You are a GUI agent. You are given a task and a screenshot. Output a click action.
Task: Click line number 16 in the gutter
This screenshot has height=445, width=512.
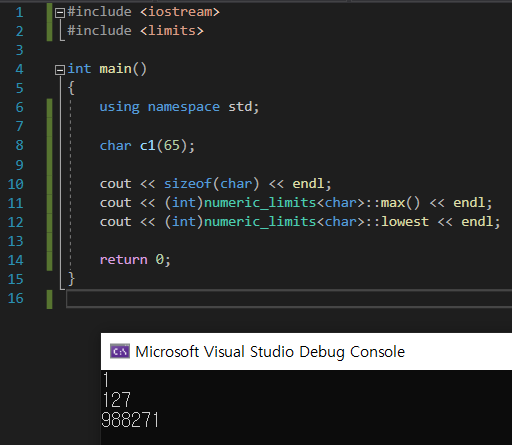coord(16,298)
